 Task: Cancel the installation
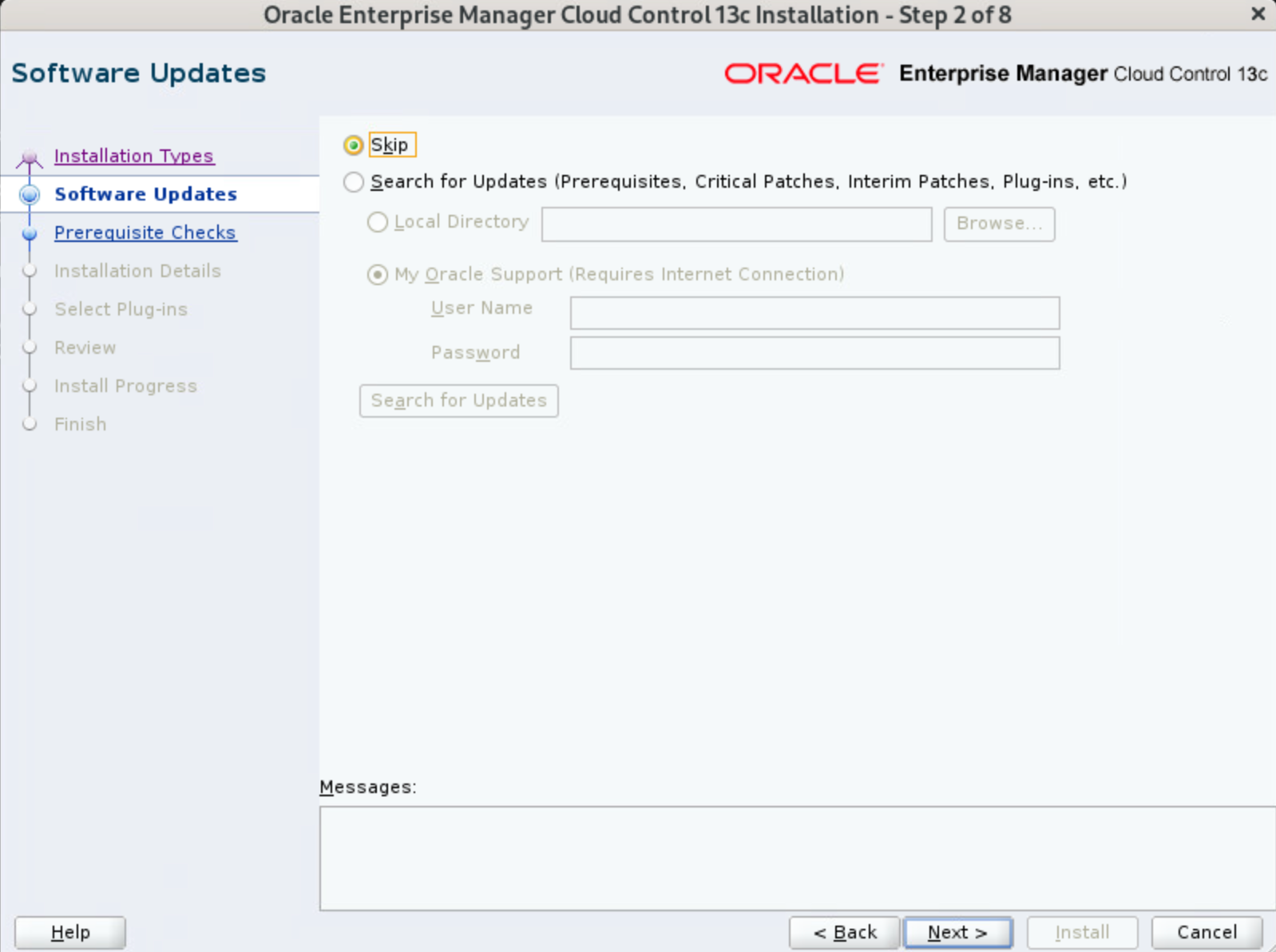1207,932
